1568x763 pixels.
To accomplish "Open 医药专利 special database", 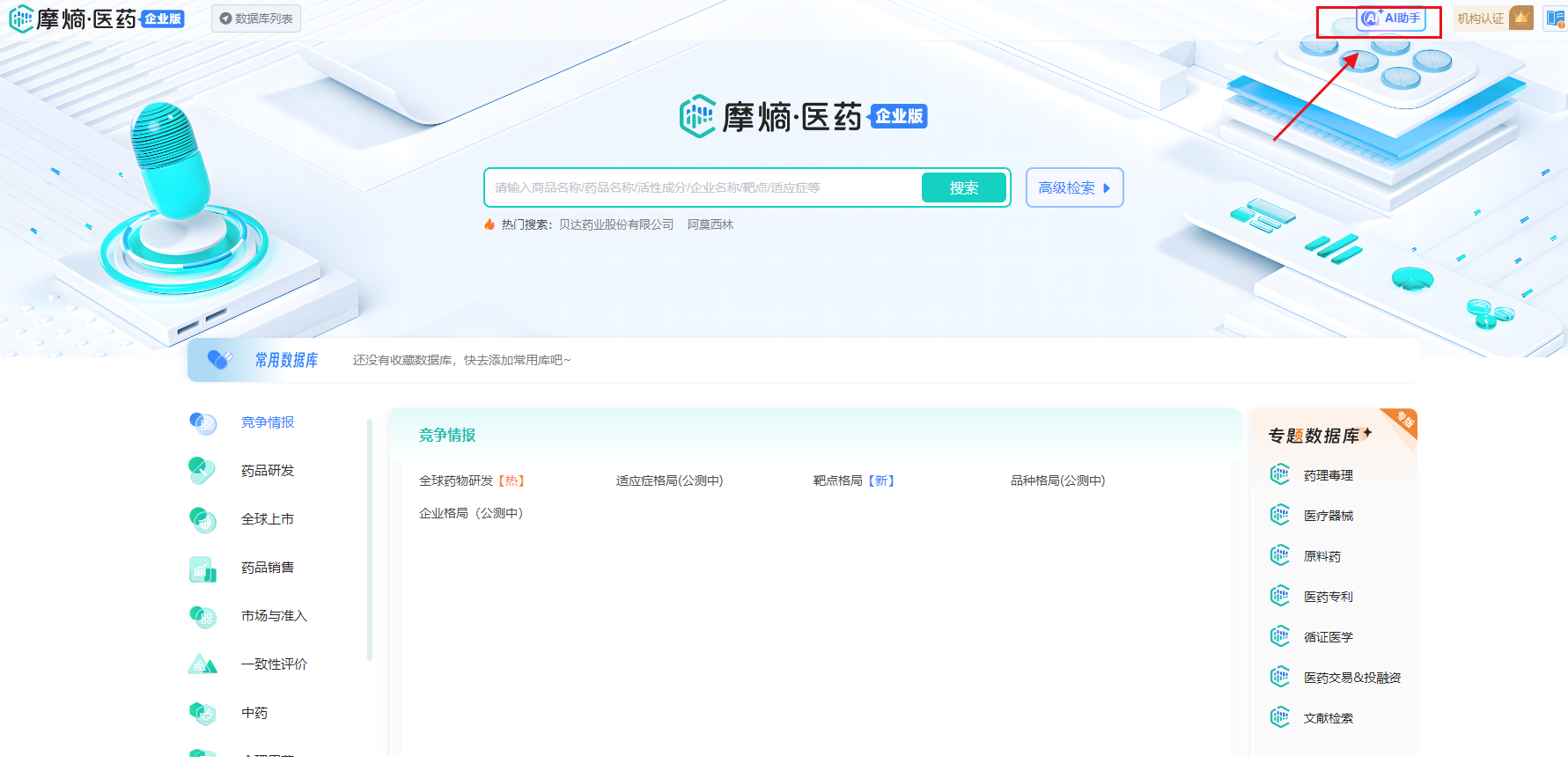I will (1328, 597).
